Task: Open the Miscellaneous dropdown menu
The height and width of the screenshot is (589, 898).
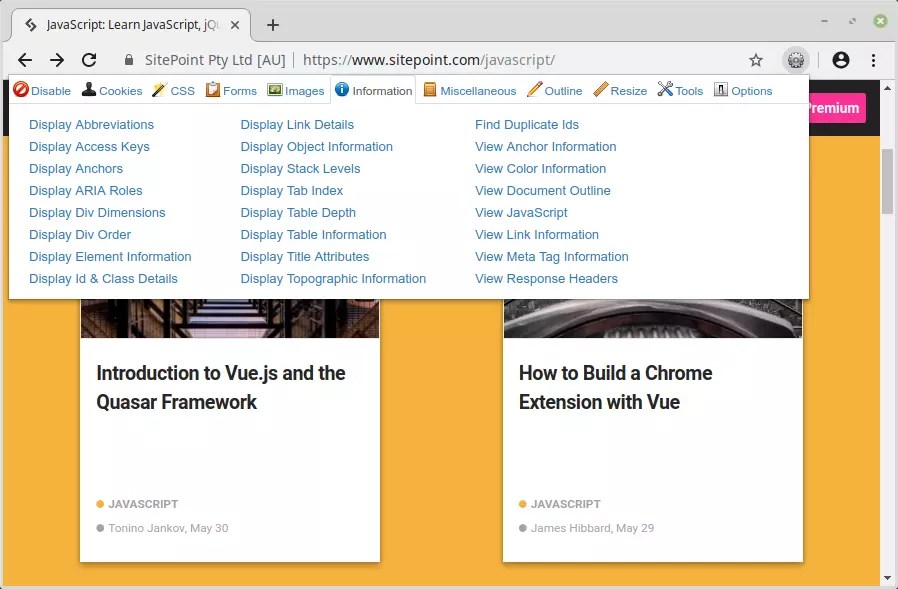Action: tap(470, 90)
